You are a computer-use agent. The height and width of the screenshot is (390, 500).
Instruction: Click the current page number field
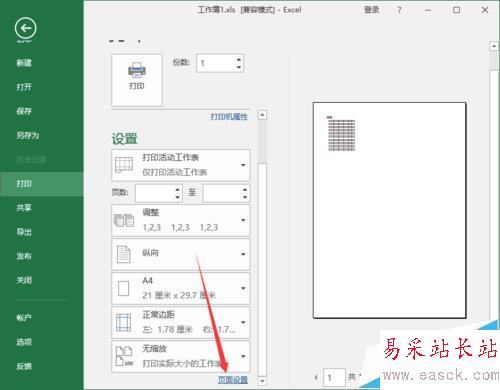pos(334,378)
